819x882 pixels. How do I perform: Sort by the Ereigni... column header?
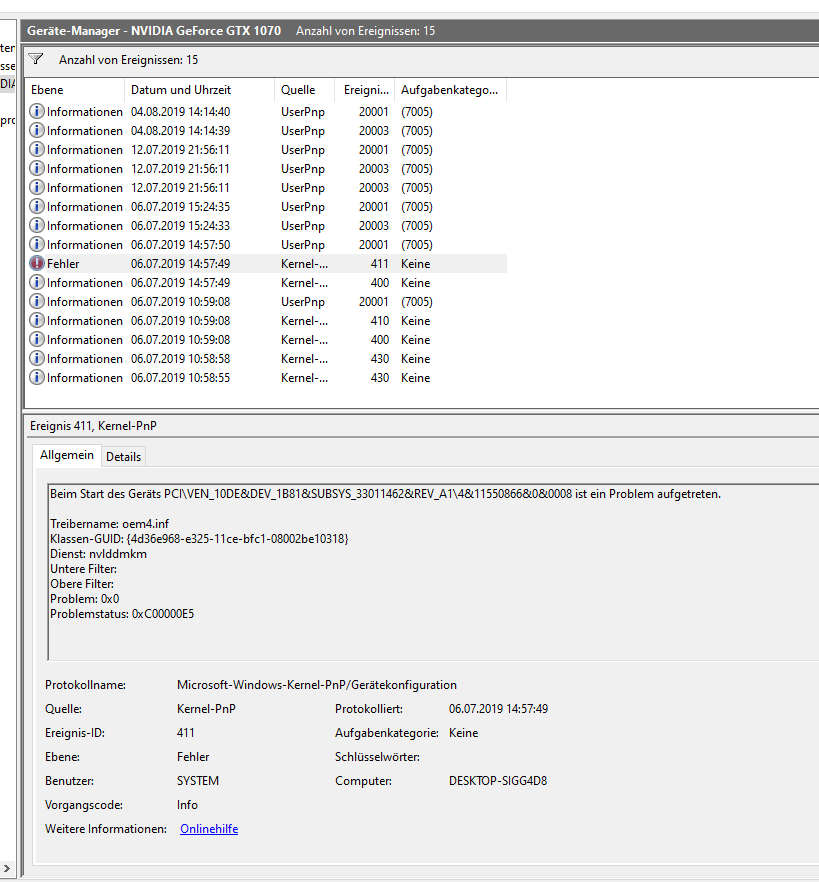point(365,90)
